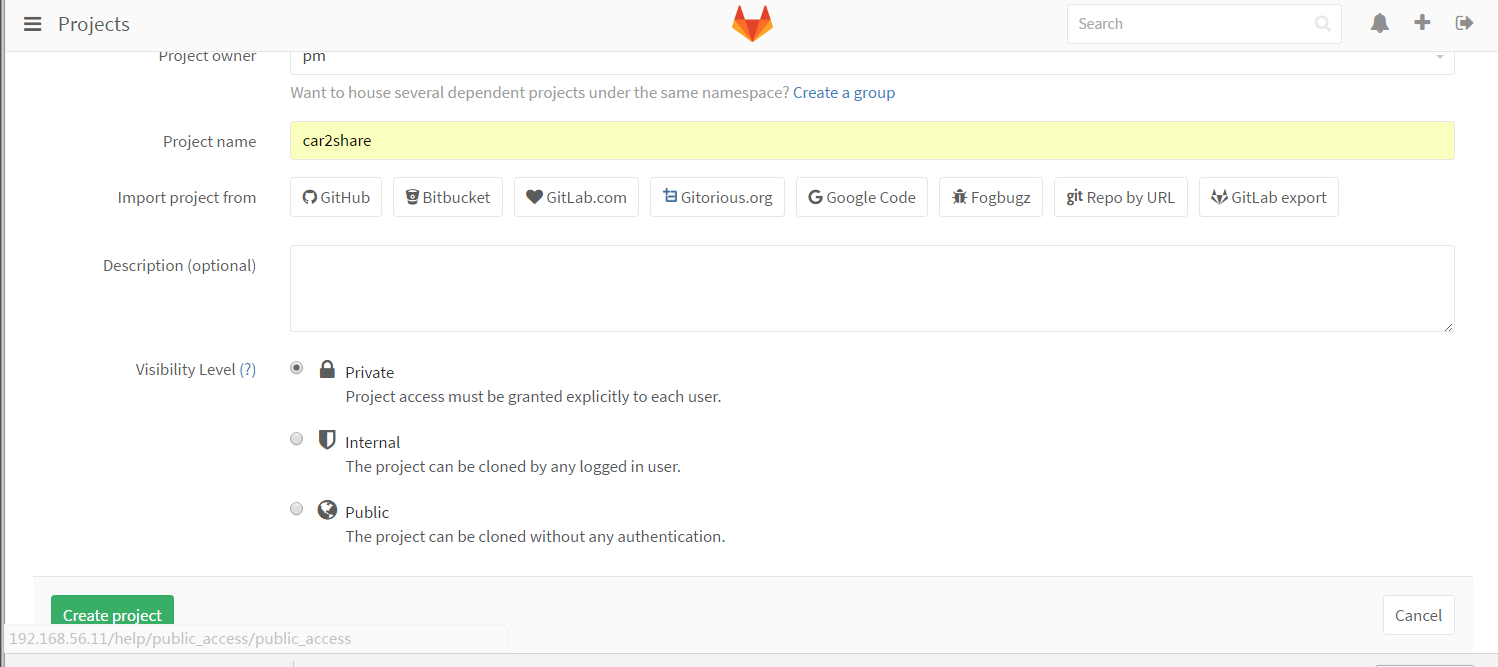Click the GitLab fox logo

pyautogui.click(x=752, y=24)
